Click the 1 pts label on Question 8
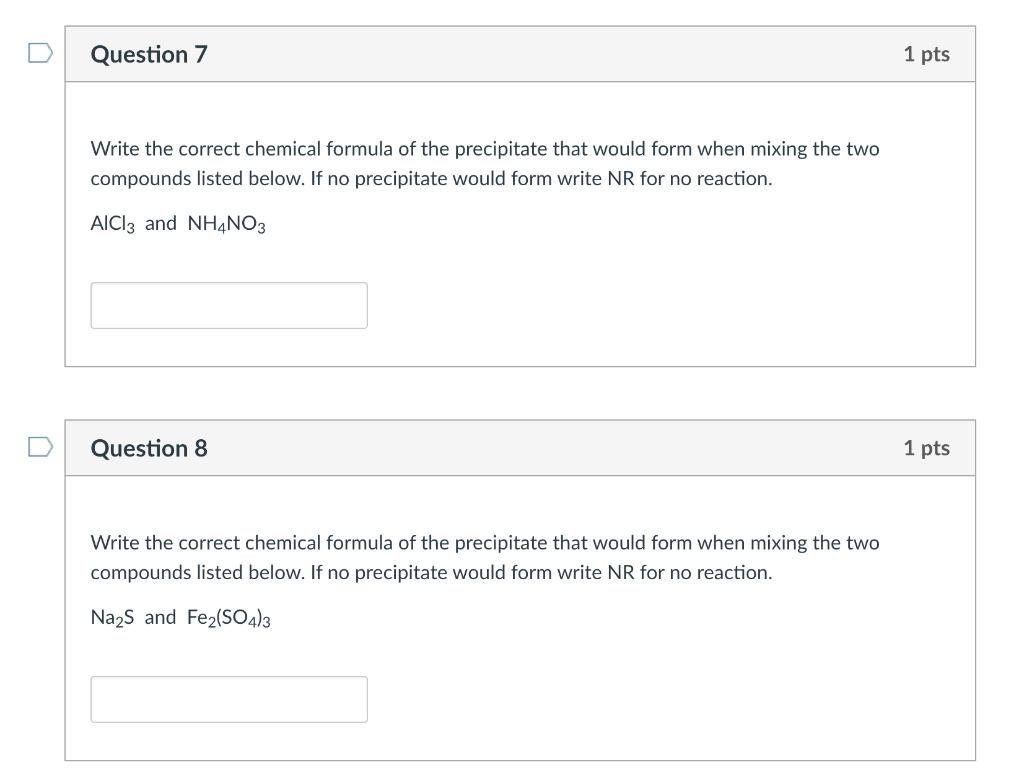1024x783 pixels. click(926, 449)
